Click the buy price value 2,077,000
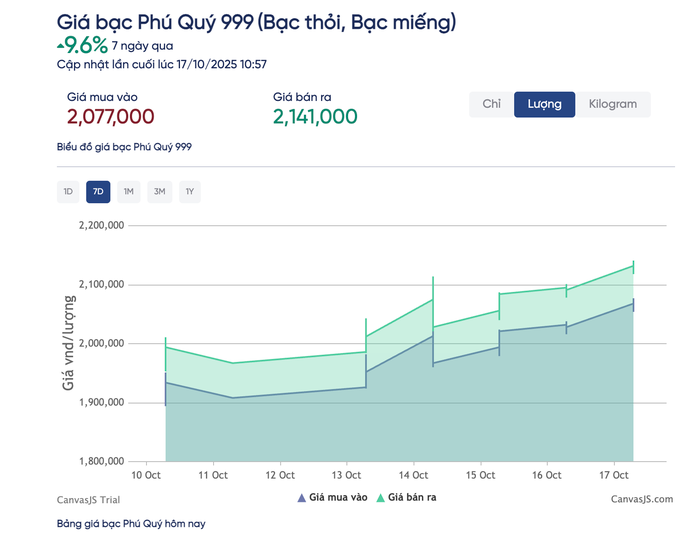Viewport: 698px width, 538px height. tap(110, 117)
